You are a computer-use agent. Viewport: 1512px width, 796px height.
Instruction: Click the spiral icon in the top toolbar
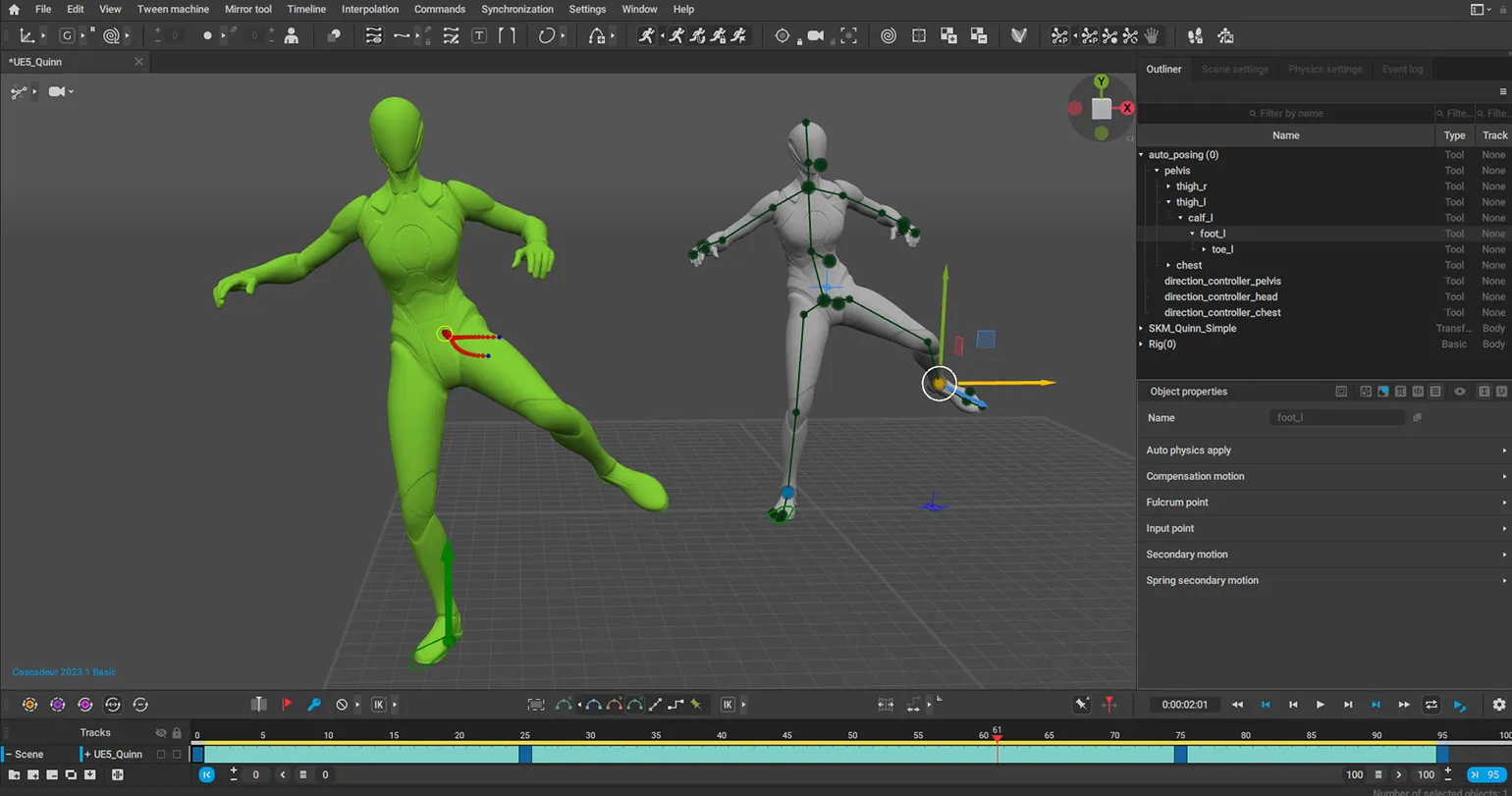pos(888,36)
